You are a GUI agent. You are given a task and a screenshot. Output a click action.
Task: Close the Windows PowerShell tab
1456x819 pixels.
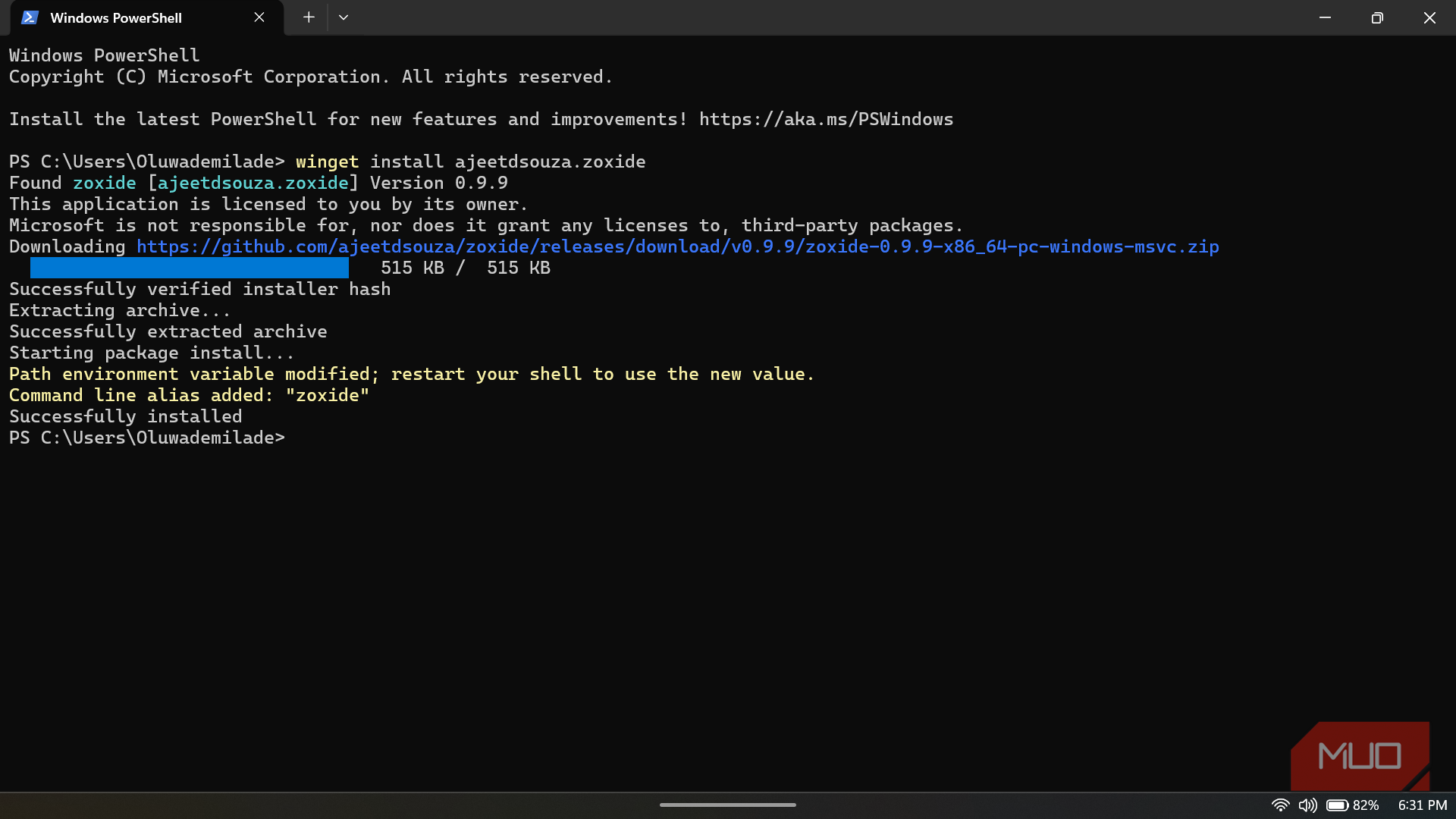tap(259, 17)
